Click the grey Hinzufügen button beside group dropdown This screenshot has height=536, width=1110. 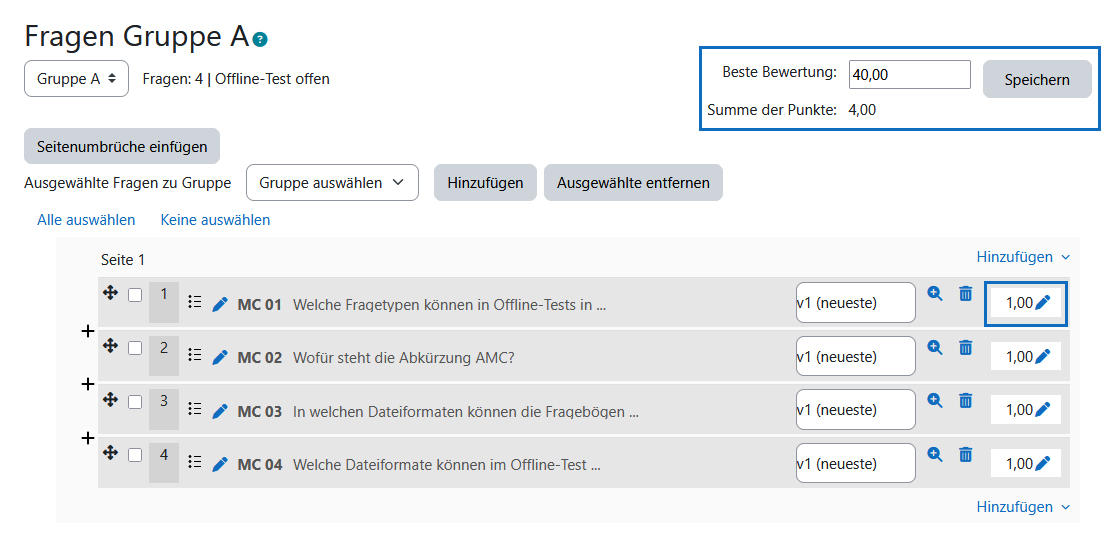pos(485,183)
